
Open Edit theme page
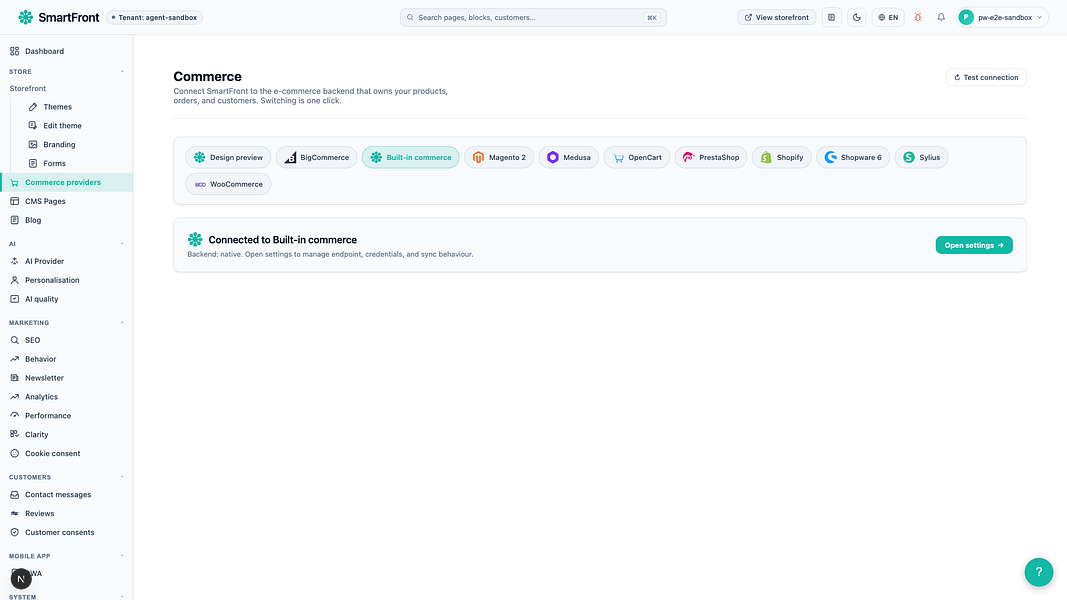pyautogui.click(x=62, y=126)
